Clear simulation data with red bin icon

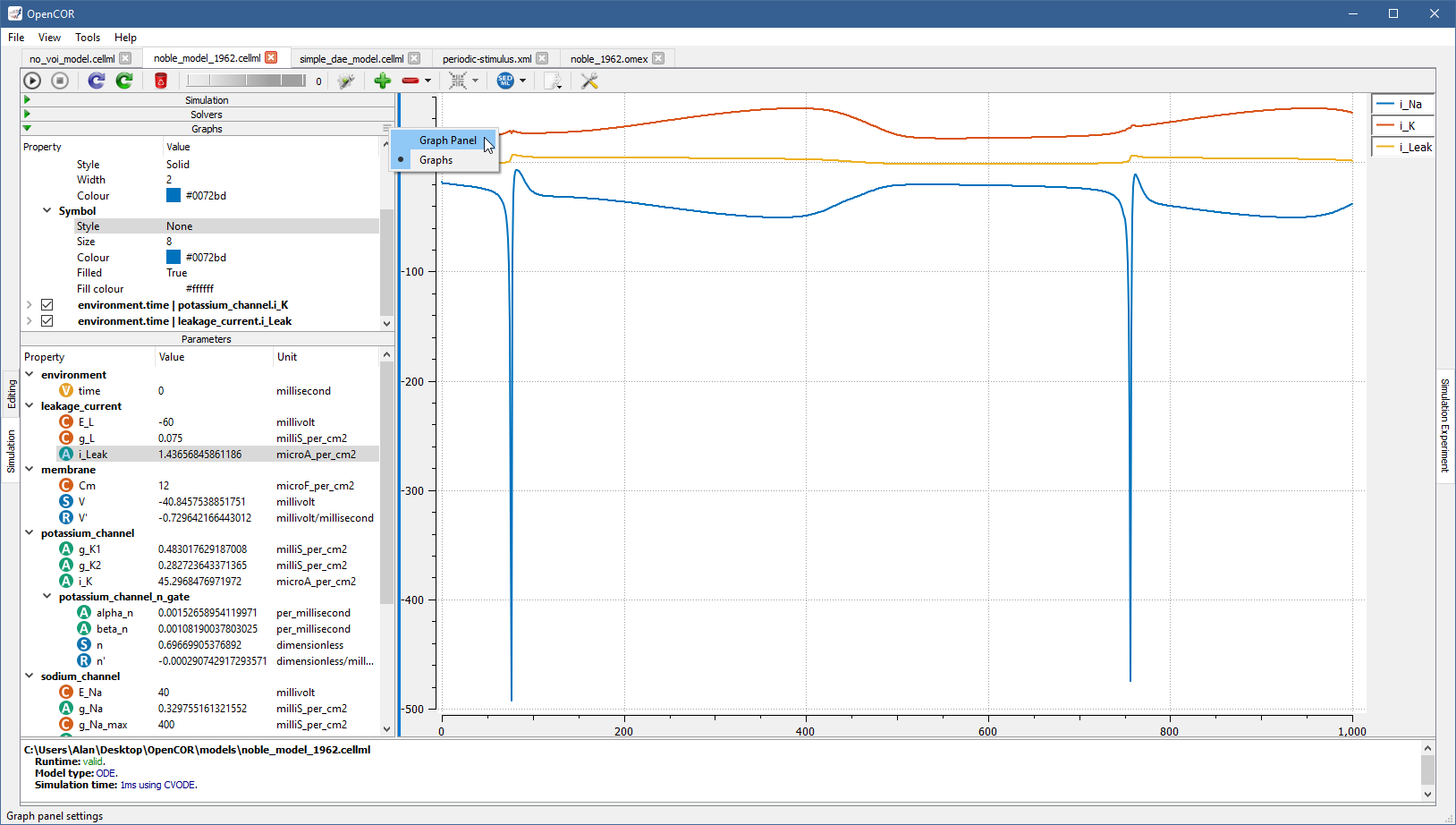pos(161,81)
